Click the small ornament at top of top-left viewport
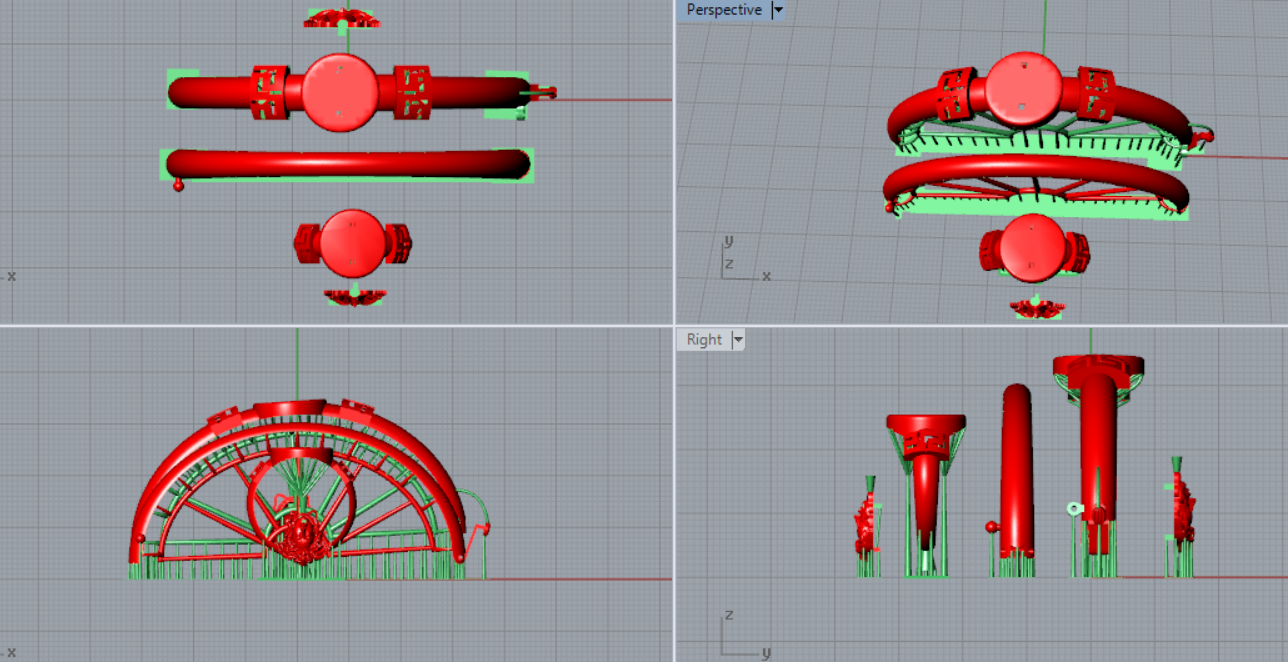1288x662 pixels. tap(341, 18)
